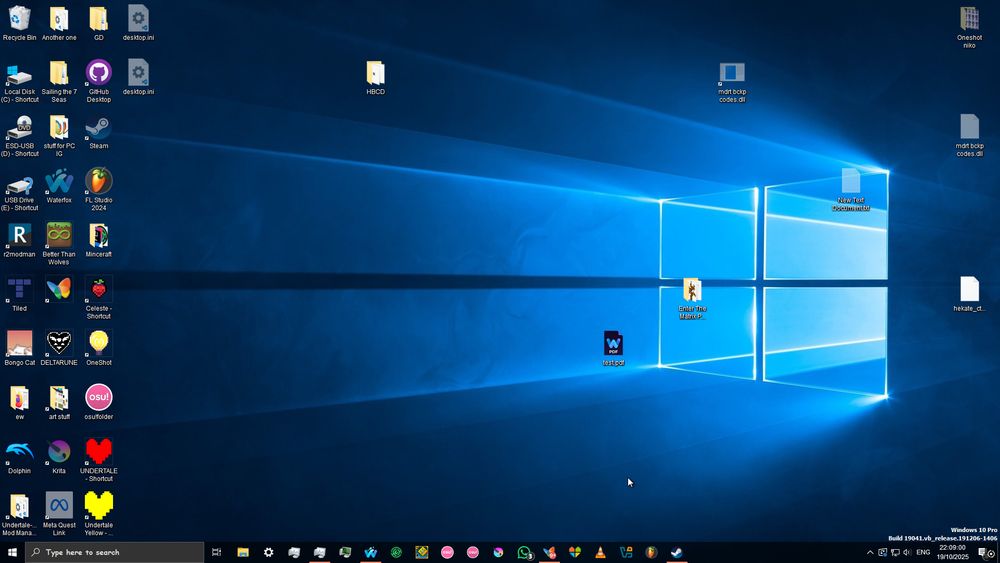Open the r2modman shortcut

pyautogui.click(x=19, y=240)
